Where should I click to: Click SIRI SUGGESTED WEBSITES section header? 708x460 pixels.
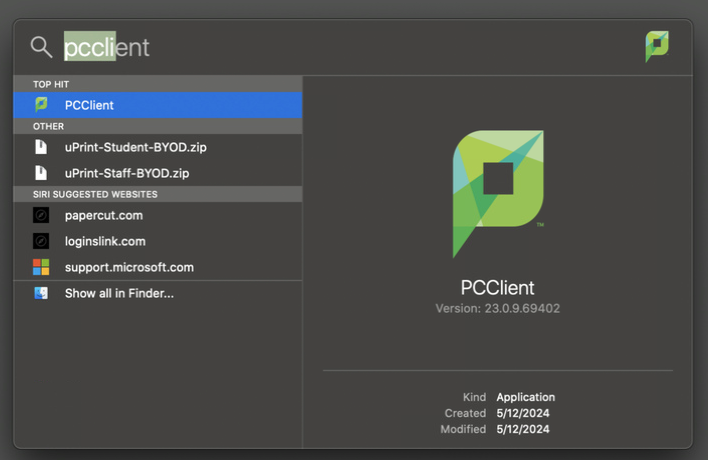point(158,194)
